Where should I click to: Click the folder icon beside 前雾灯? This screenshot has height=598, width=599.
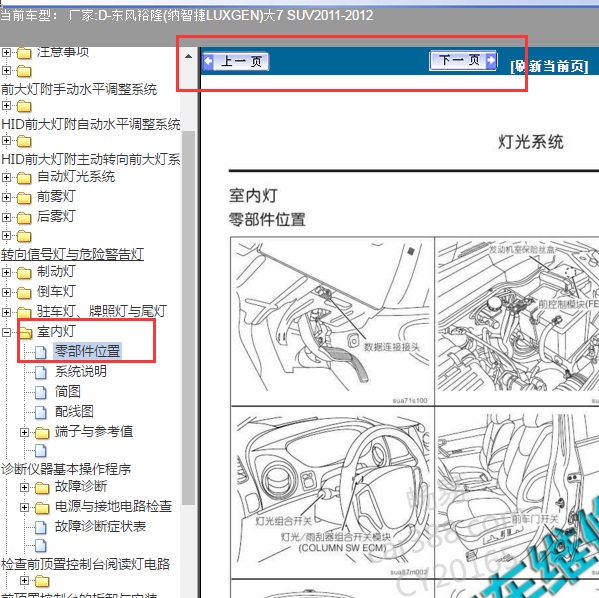click(24, 198)
